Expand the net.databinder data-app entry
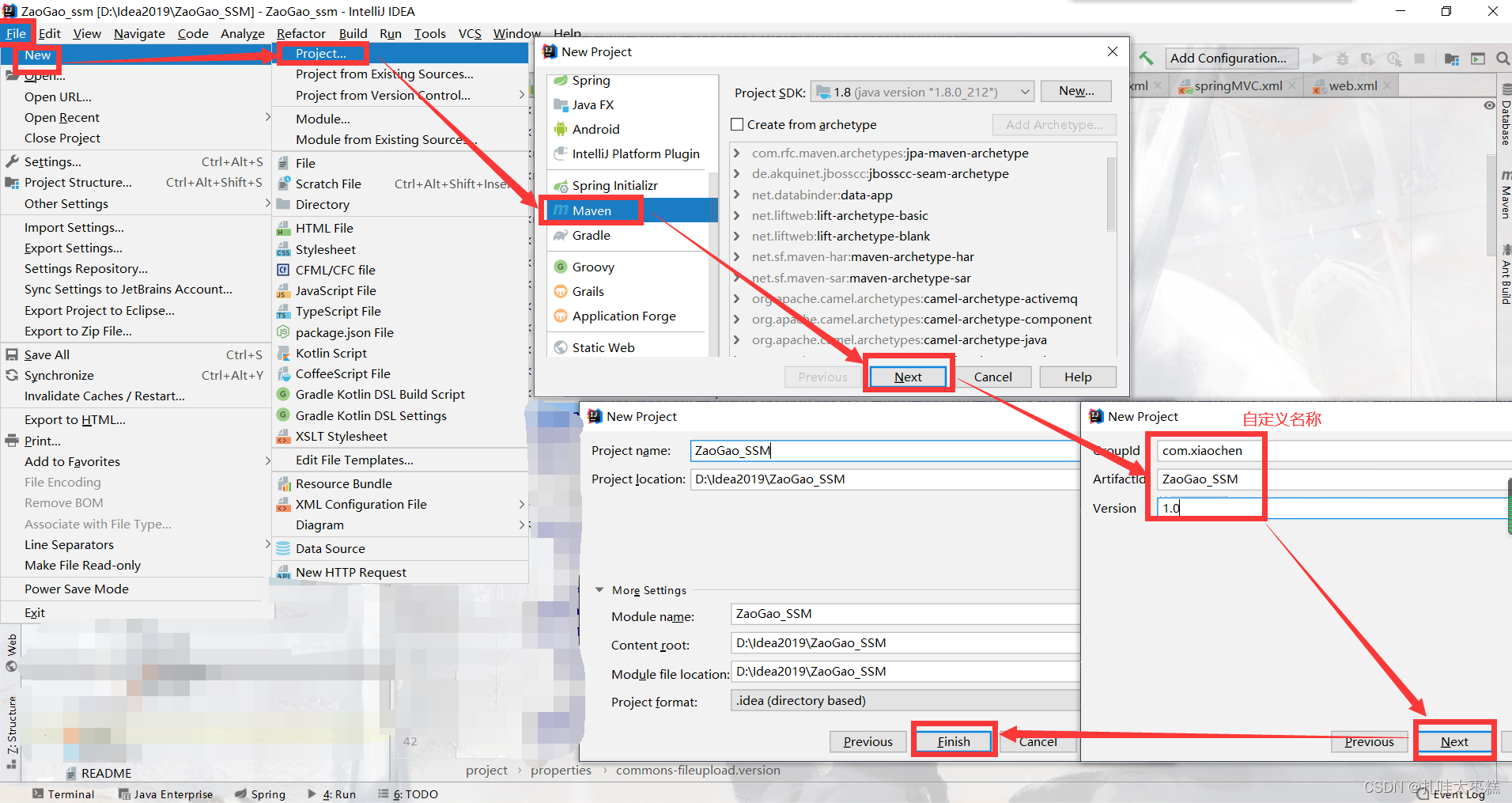The height and width of the screenshot is (803, 1512). 737,195
